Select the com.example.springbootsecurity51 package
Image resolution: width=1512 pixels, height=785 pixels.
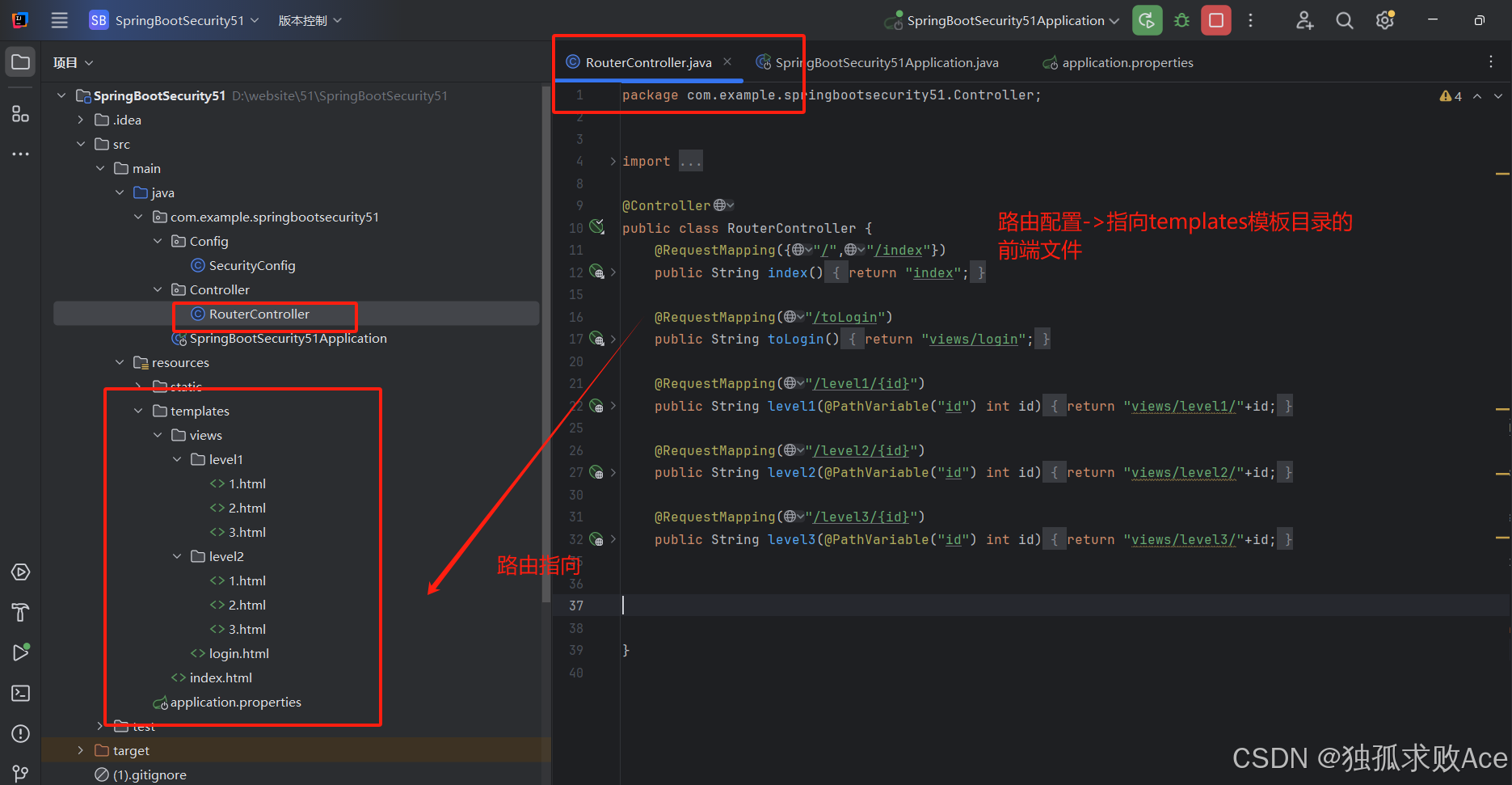pyautogui.click(x=266, y=217)
